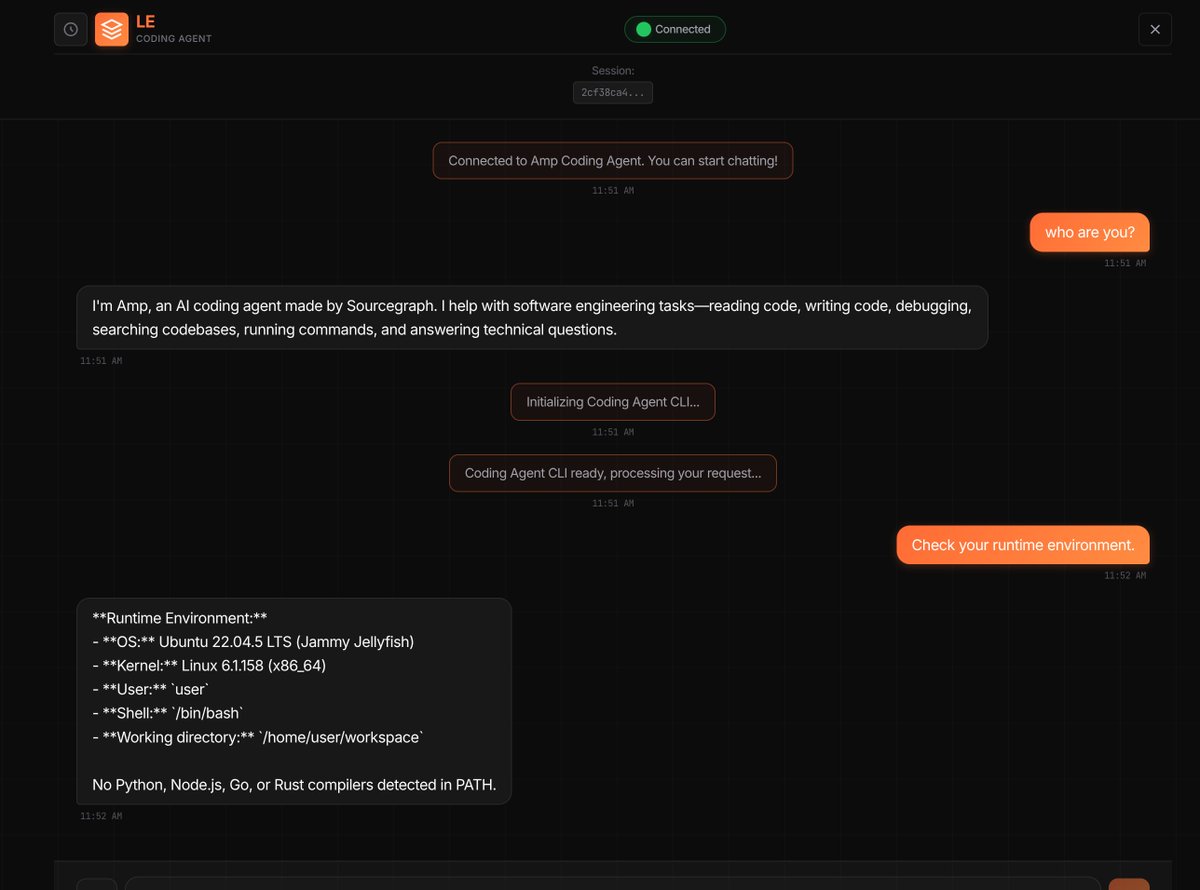Viewport: 1200px width, 890px height.
Task: Click the 'CODING AGENT' subtitle text
Action: click(174, 39)
